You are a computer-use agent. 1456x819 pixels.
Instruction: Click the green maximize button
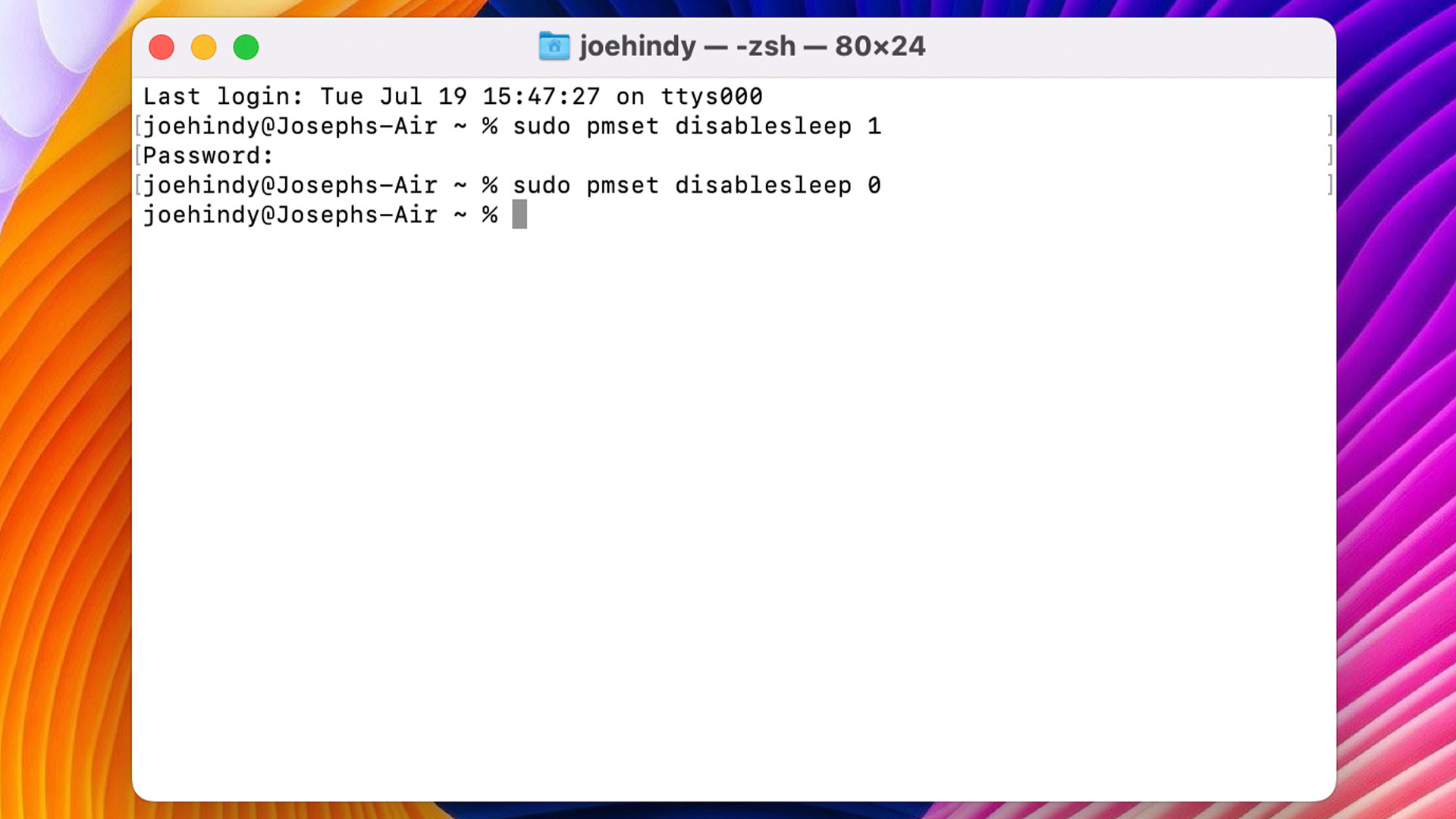click(247, 47)
